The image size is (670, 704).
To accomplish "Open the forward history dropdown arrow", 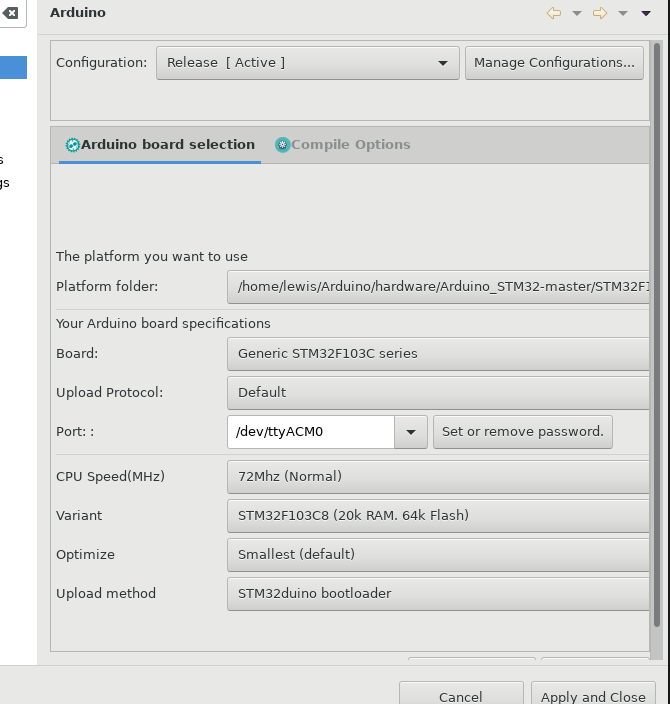I will click(x=623, y=14).
